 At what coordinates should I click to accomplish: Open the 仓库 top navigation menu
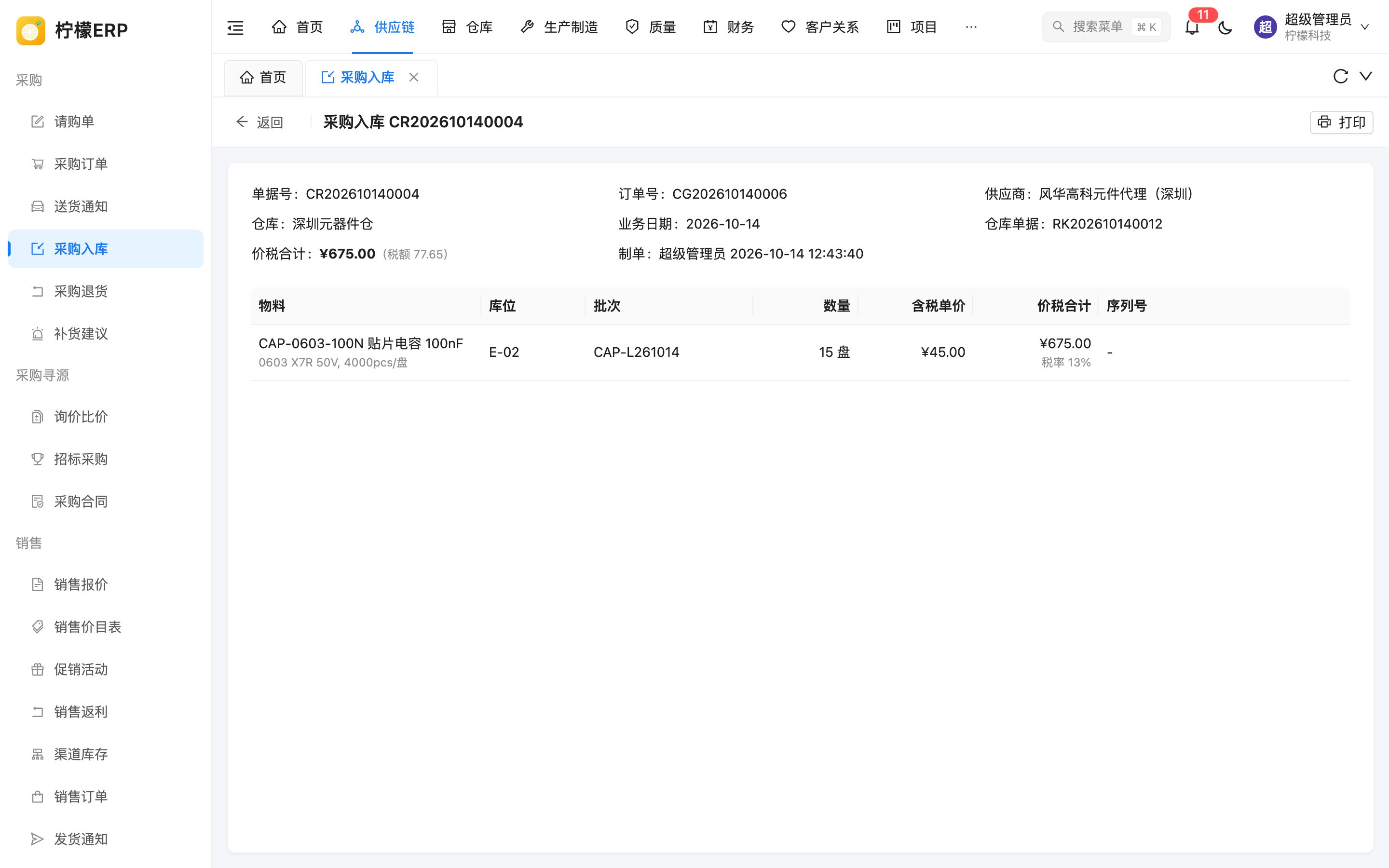point(467,27)
